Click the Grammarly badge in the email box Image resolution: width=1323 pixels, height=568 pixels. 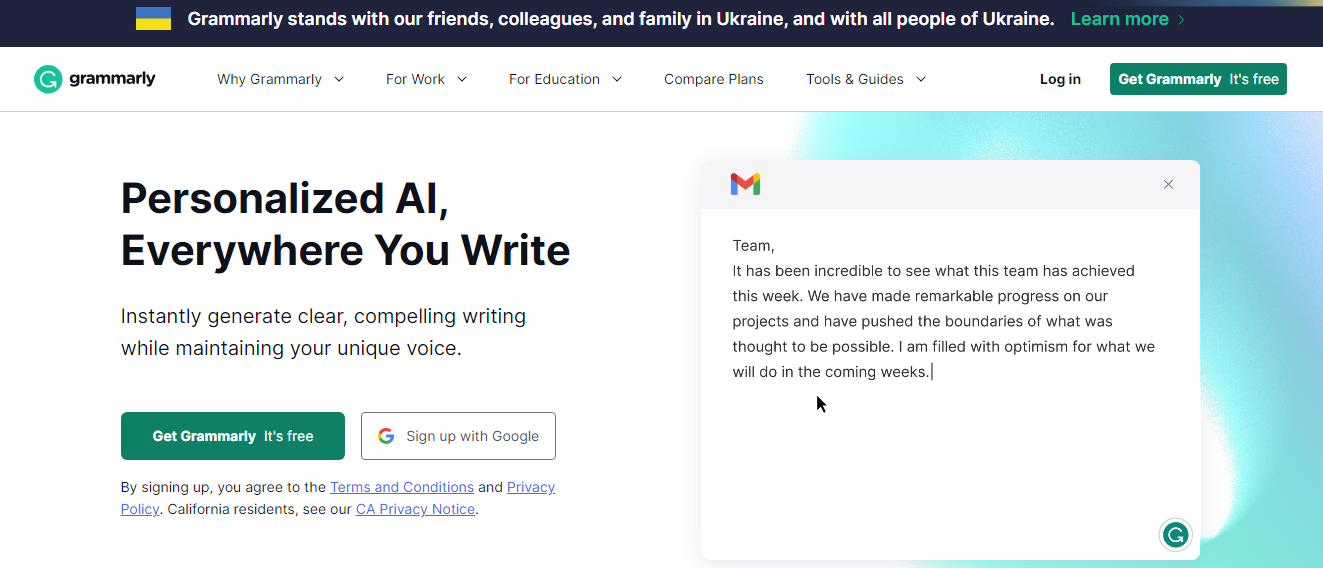click(1175, 535)
